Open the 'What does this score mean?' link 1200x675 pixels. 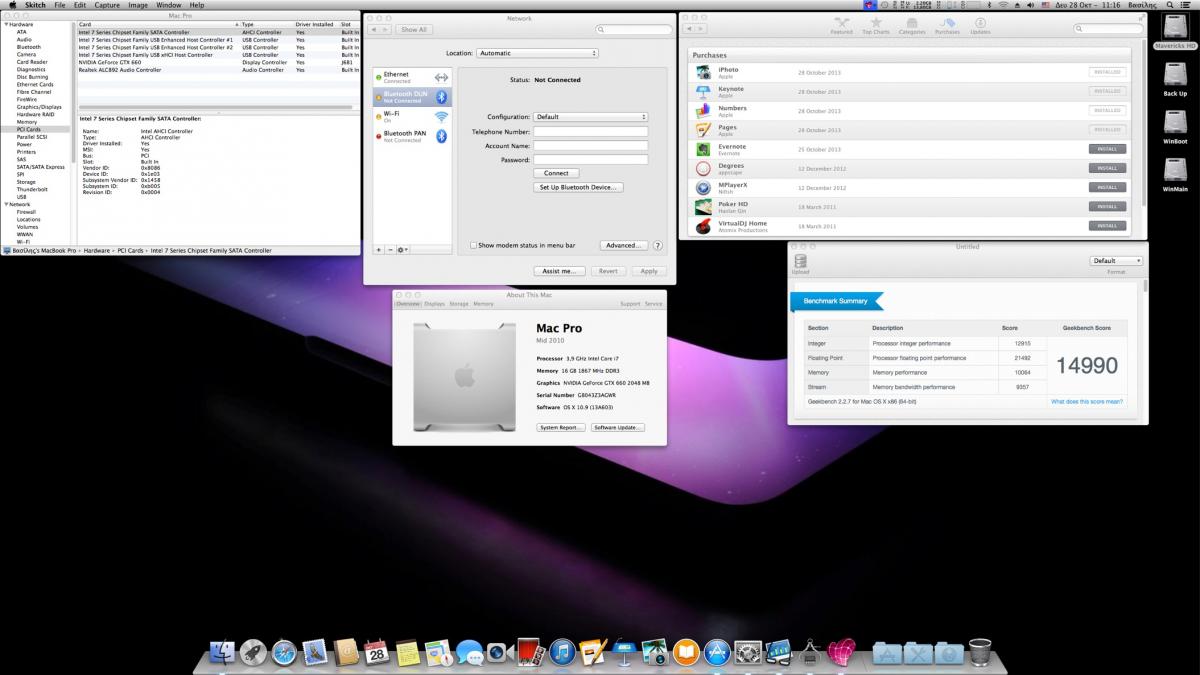(1087, 401)
